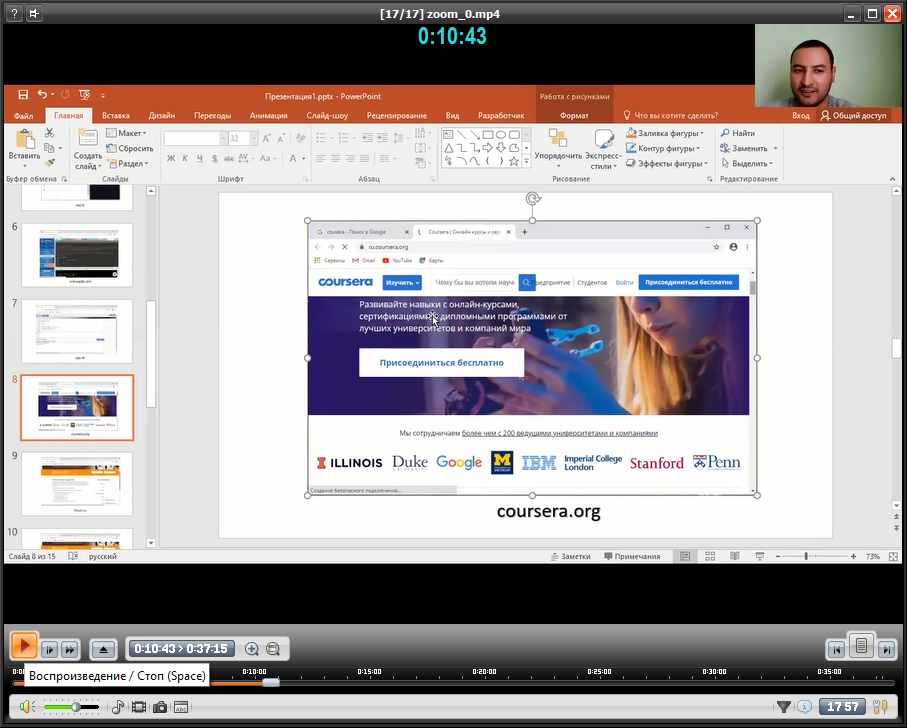Toggle bold with the Ж button
The image size is (907, 728).
click(x=171, y=158)
